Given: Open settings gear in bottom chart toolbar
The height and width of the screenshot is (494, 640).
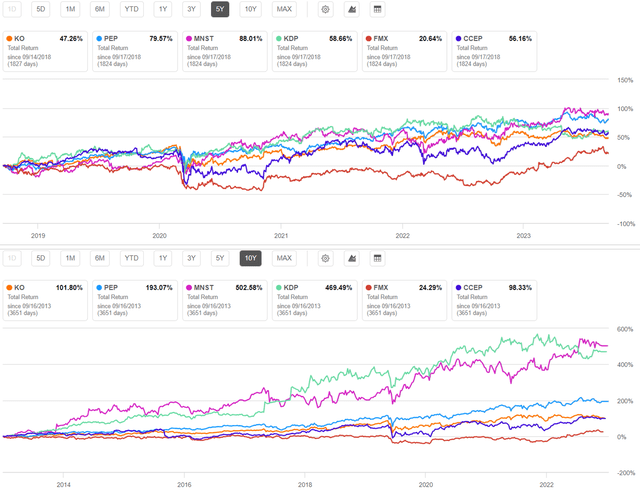Looking at the screenshot, I should pyautogui.click(x=325, y=258).
